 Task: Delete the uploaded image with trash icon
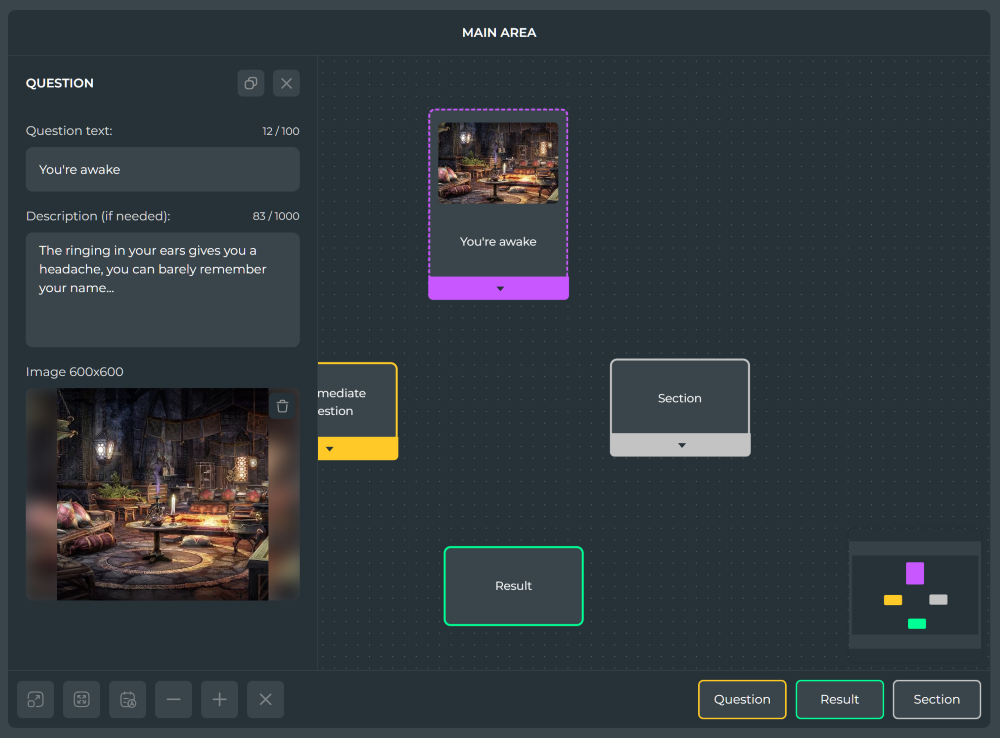coord(283,406)
